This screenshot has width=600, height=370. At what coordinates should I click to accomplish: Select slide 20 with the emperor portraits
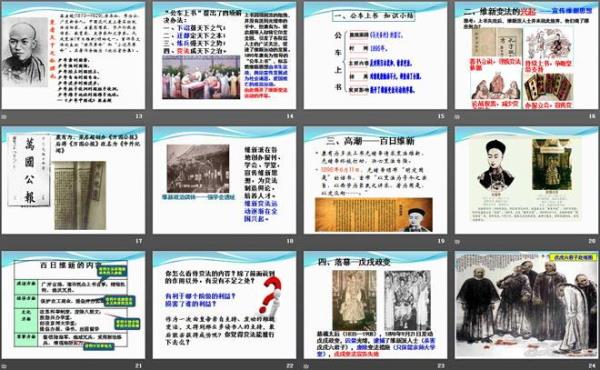tap(527, 180)
